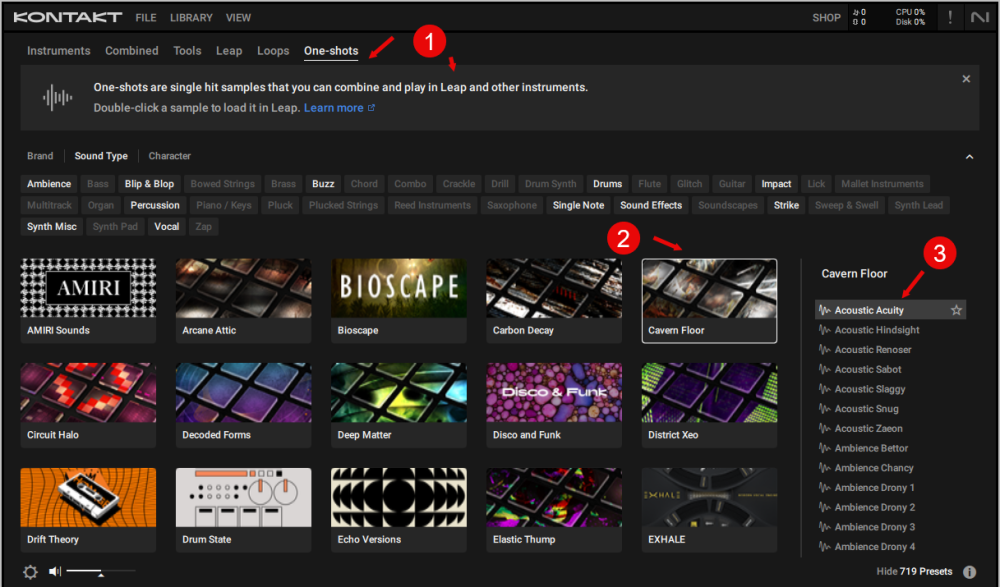Switch to the Tools tab
1000x587 pixels.
[x=187, y=50]
